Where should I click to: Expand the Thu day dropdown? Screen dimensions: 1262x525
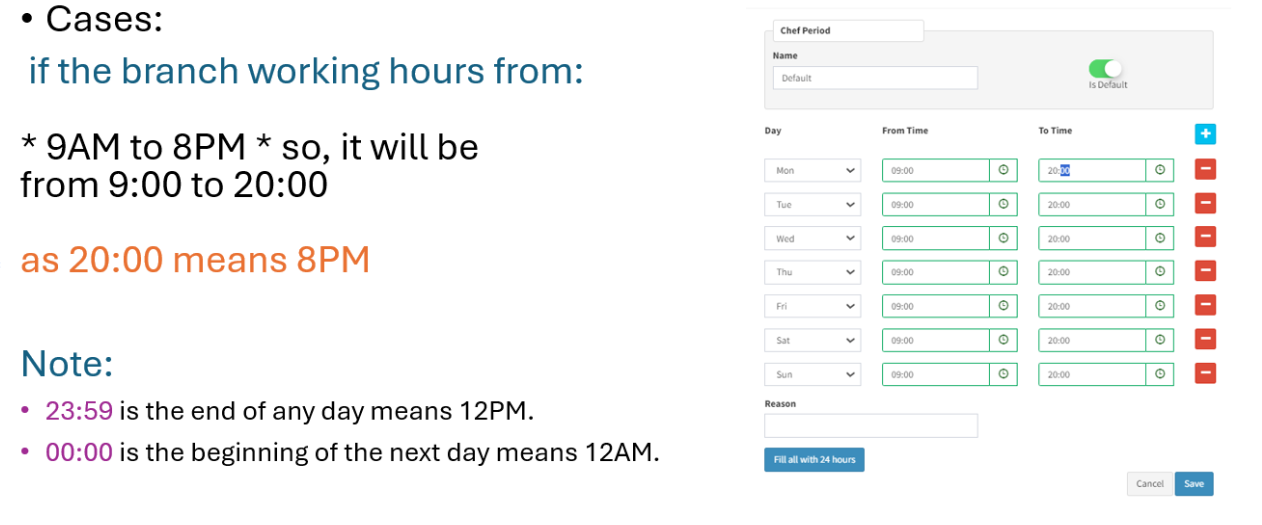tap(812, 272)
